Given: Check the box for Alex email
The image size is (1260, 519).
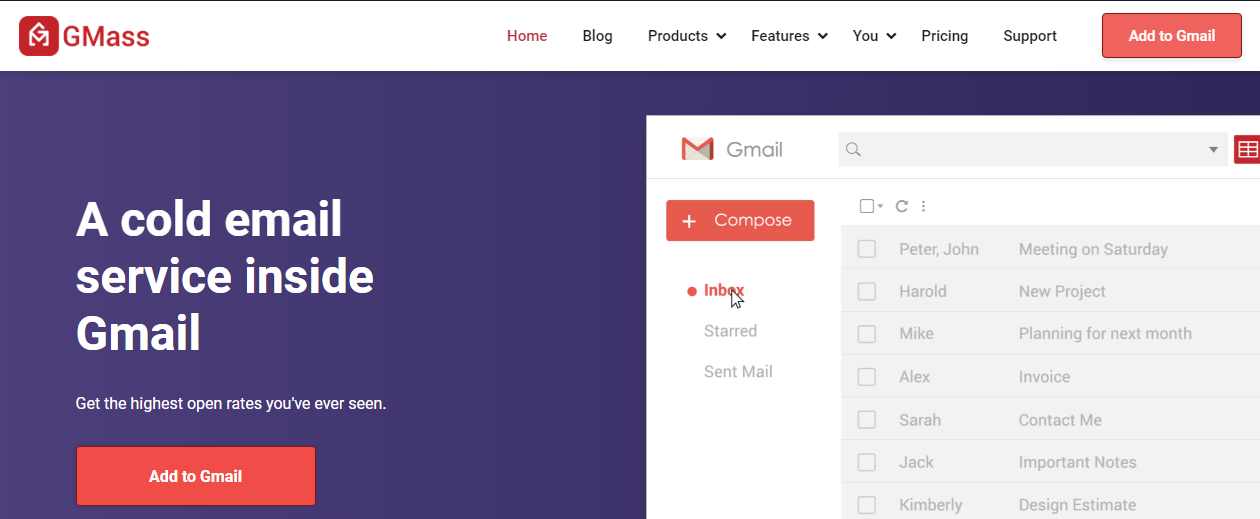Looking at the screenshot, I should click(867, 377).
